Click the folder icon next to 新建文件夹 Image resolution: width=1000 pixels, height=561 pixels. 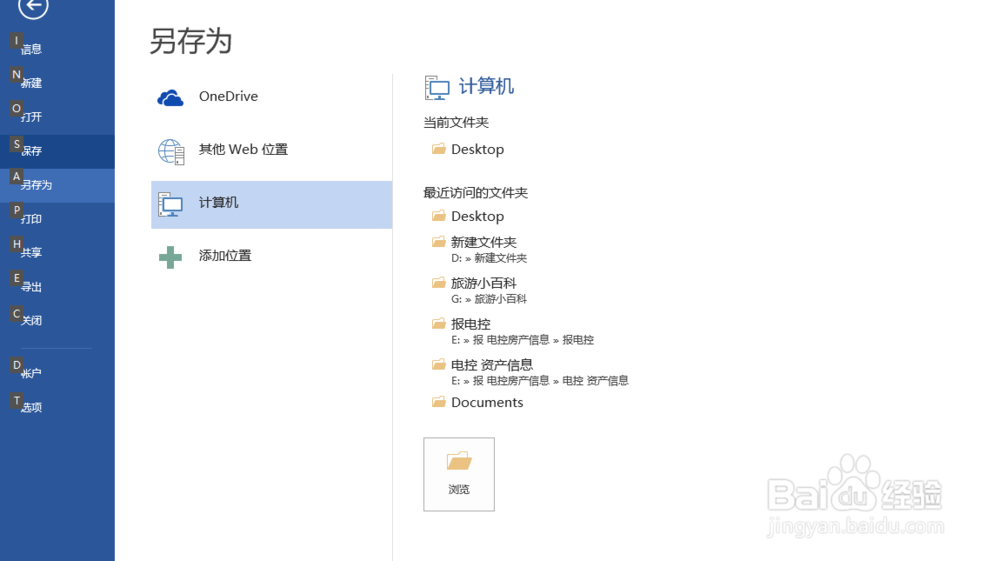[439, 242]
